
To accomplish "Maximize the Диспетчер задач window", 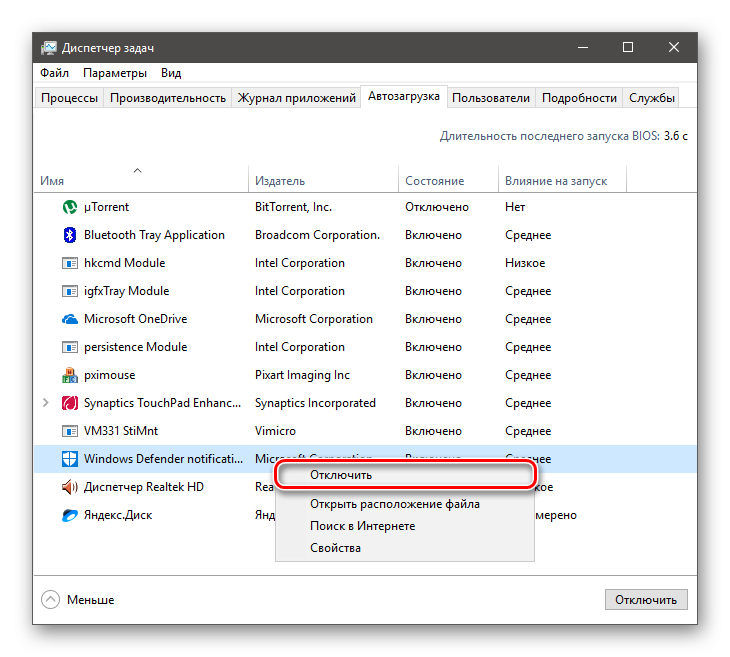I will pos(628,47).
